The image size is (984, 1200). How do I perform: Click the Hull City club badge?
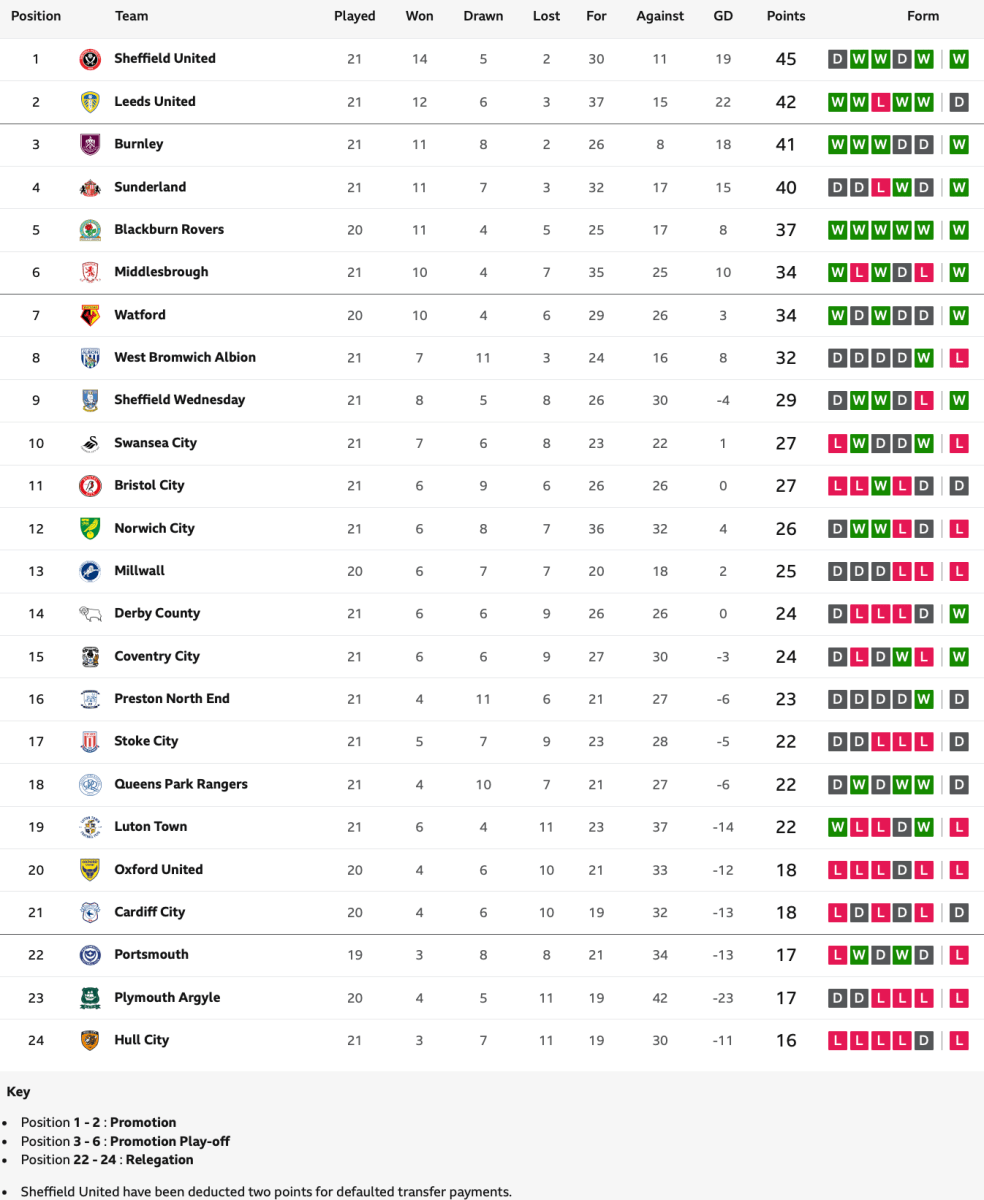(90, 1040)
